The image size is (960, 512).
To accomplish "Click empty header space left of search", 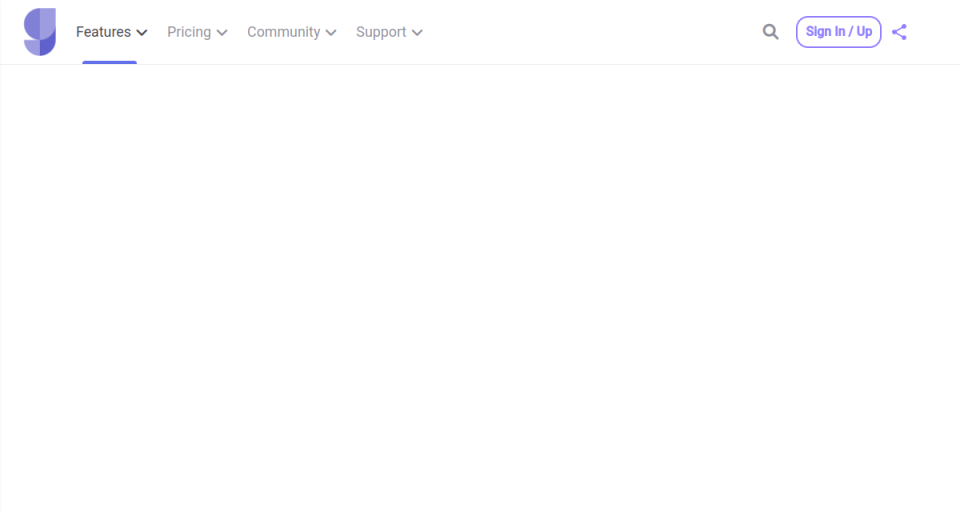I will tap(588, 32).
